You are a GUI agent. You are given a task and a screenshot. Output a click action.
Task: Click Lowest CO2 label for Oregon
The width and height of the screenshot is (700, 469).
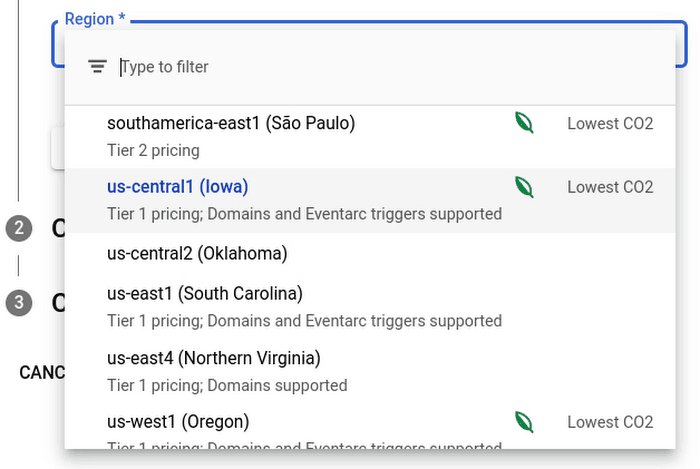610,422
